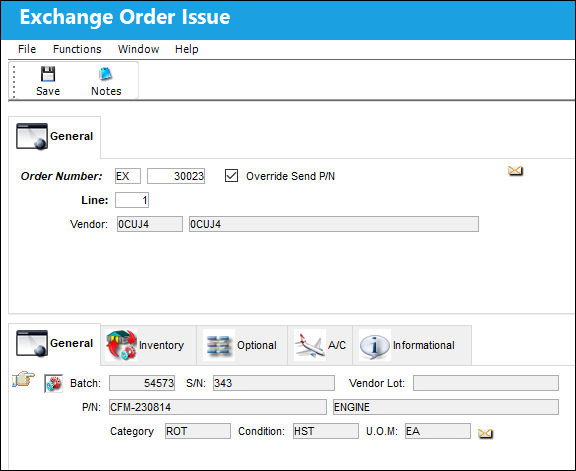Click the lower General tab window icon
This screenshot has height=471, width=576.
click(x=32, y=343)
